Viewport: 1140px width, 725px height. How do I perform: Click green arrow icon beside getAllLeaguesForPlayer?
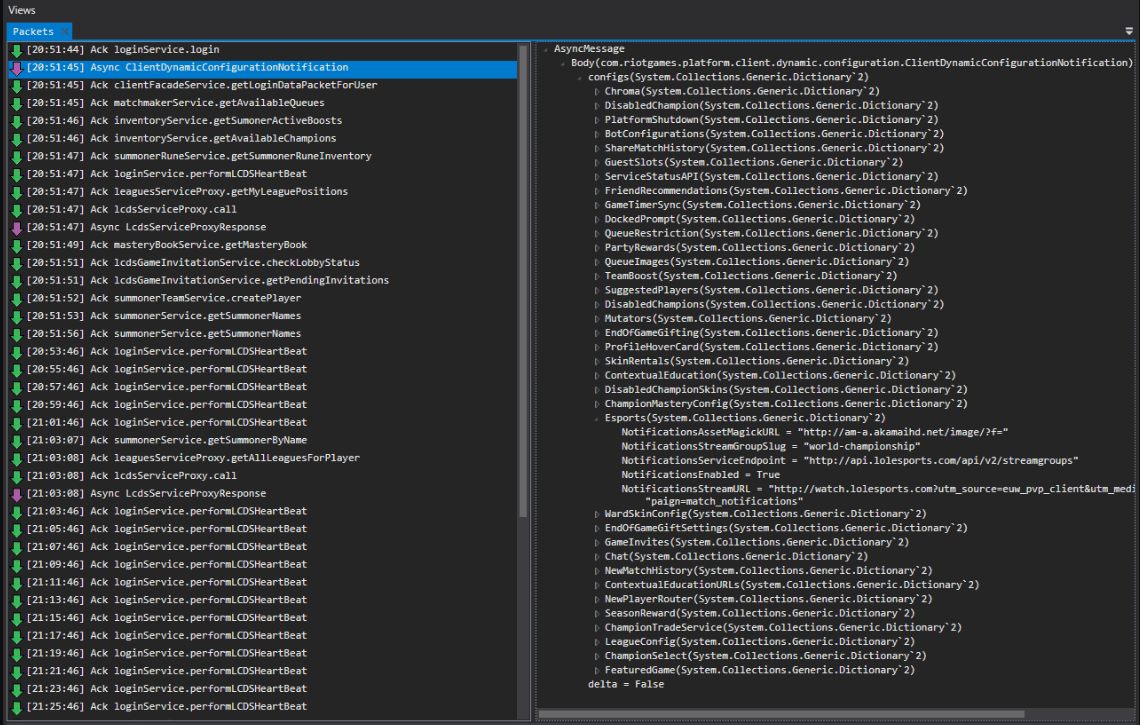tap(17, 459)
